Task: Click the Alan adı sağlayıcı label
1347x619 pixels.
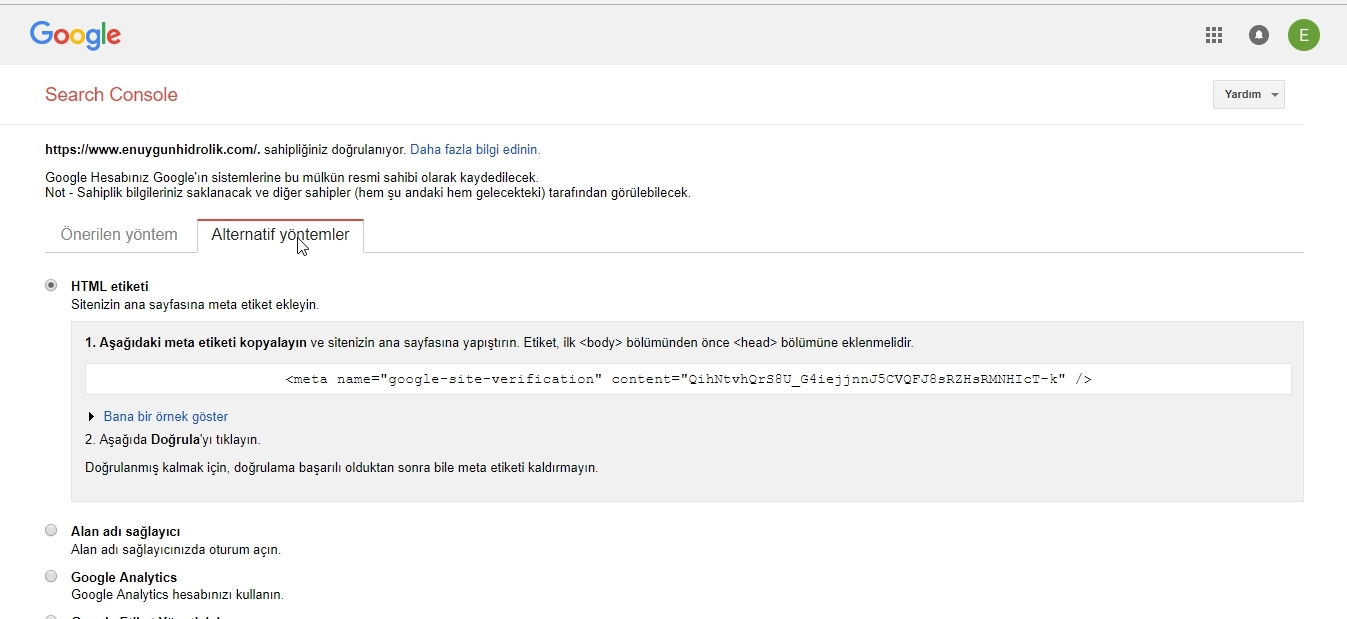Action: point(126,532)
